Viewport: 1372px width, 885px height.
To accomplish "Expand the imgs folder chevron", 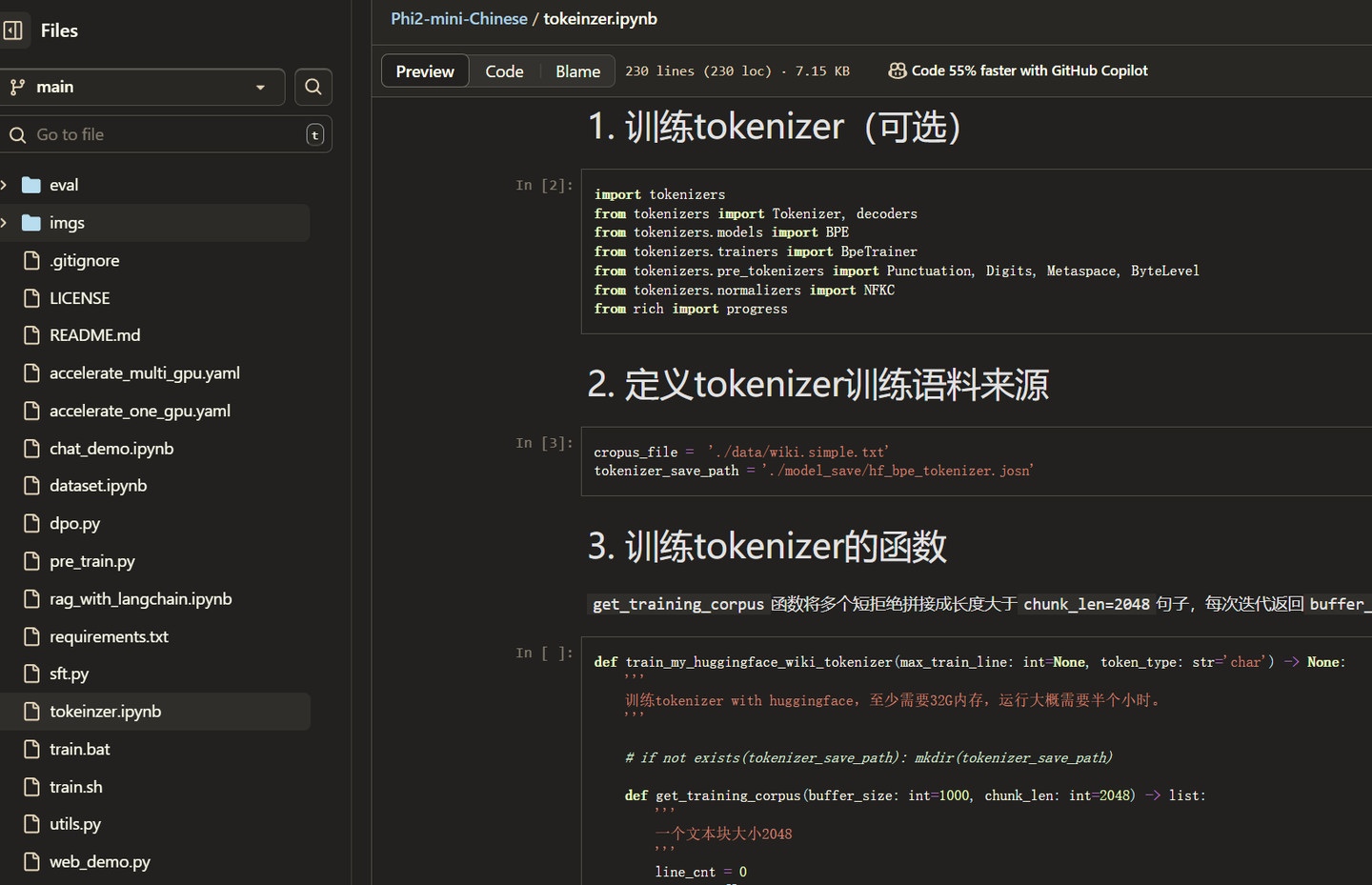I will pyautogui.click(x=5, y=223).
